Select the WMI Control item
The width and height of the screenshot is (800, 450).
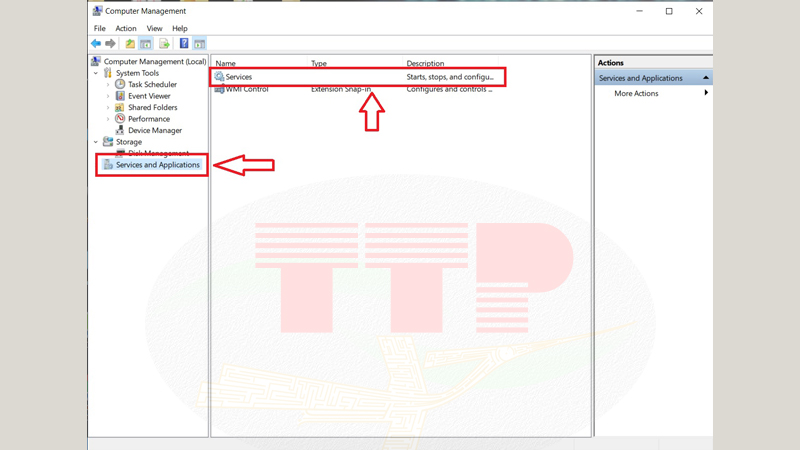[x=246, y=89]
